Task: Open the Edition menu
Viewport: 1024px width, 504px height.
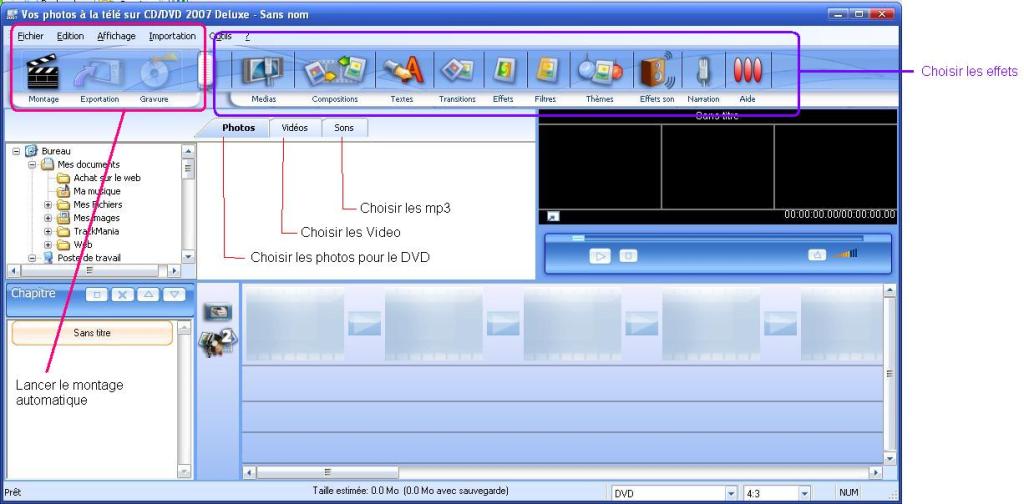Action: [x=70, y=37]
